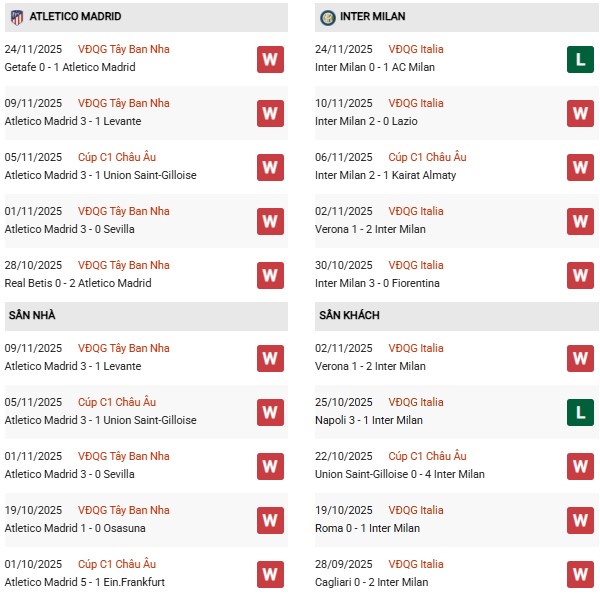Select the ATLETICO MADRID section header
Viewport: 600px width, 595px height.
76,17
